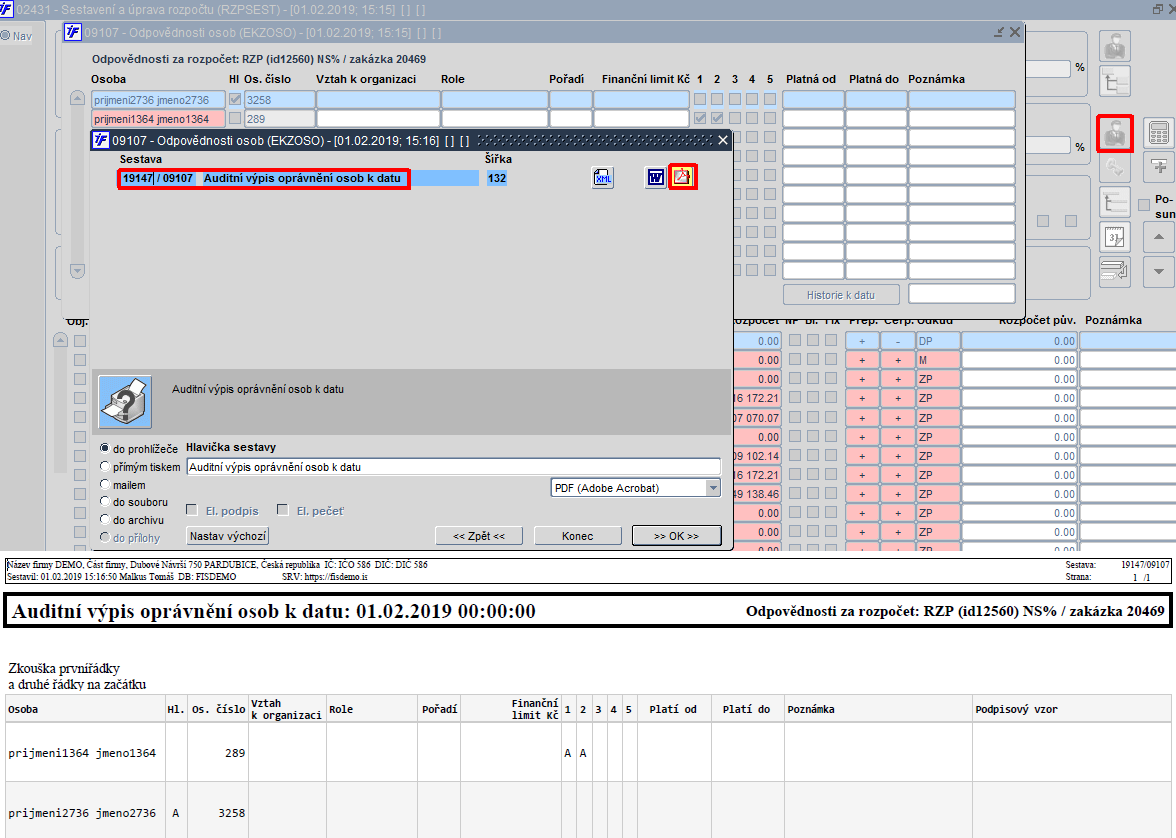Click the 'Historie k datu' button
This screenshot has width=1176, height=838.
841,295
